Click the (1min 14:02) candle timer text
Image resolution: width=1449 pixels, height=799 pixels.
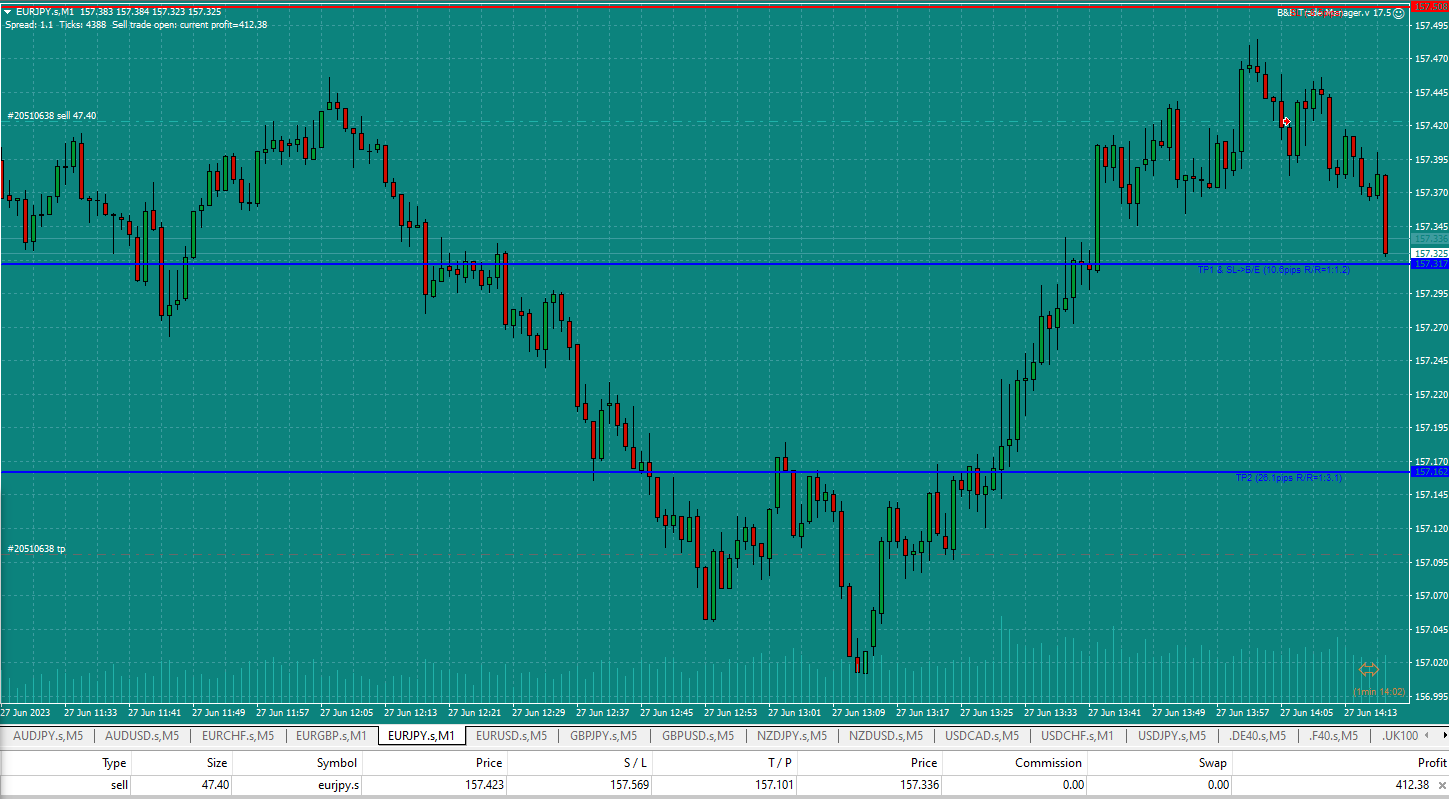(1380, 692)
